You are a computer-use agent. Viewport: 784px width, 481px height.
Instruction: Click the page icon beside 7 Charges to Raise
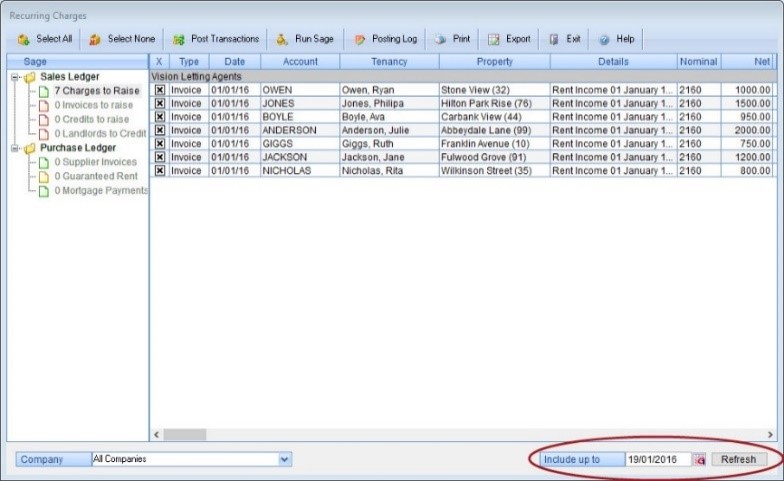(x=44, y=92)
